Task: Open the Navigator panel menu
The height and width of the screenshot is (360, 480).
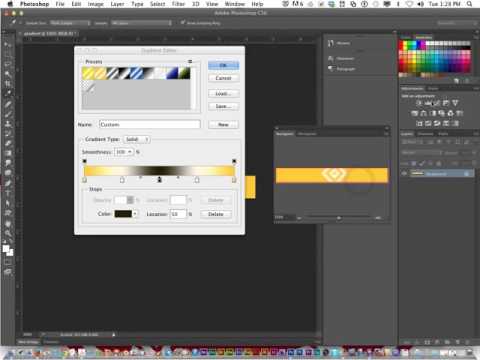Action: pyautogui.click(x=387, y=134)
